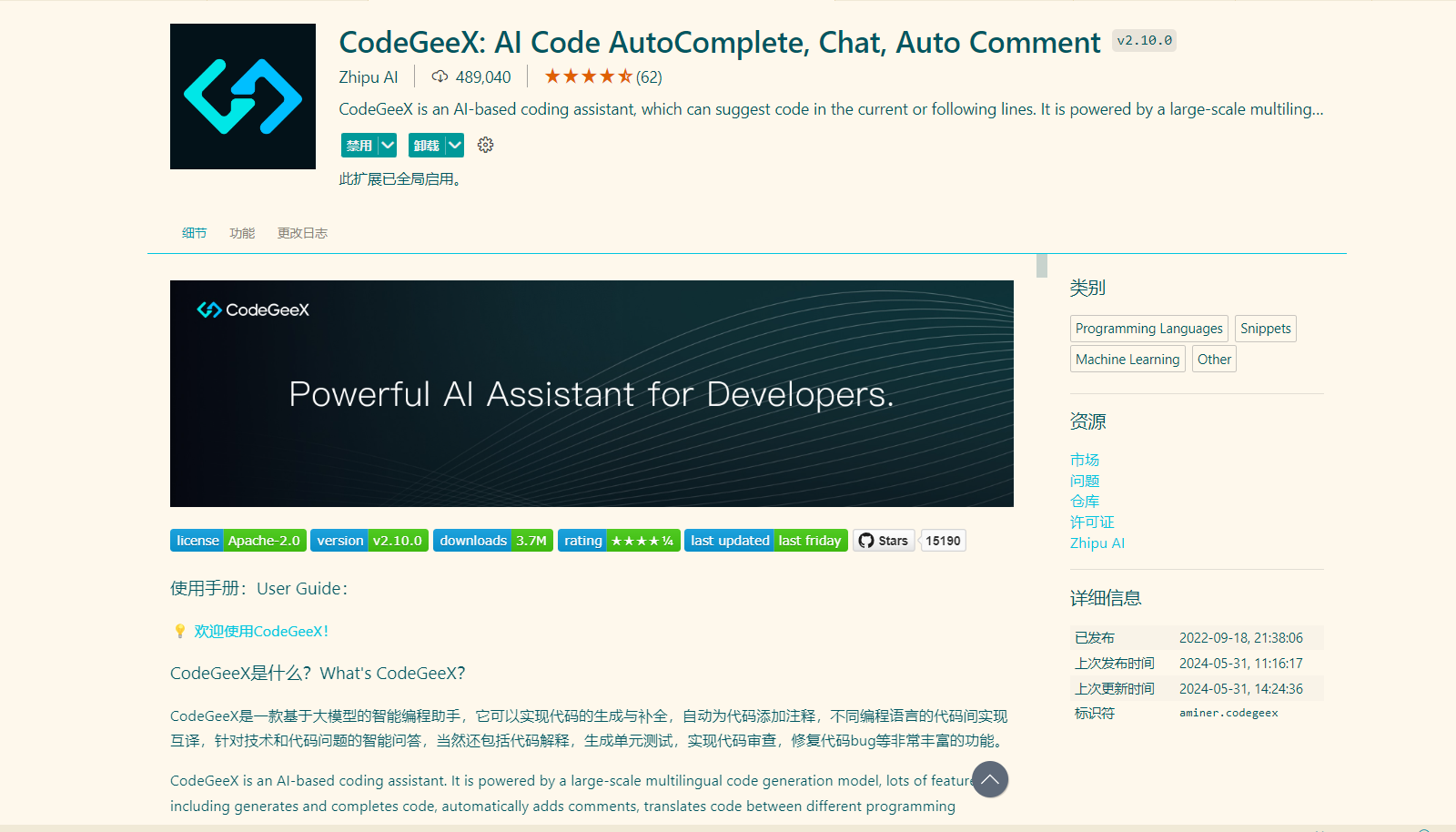This screenshot has height=832, width=1456.
Task: Click the 类别 categories heading
Action: pos(1087,288)
